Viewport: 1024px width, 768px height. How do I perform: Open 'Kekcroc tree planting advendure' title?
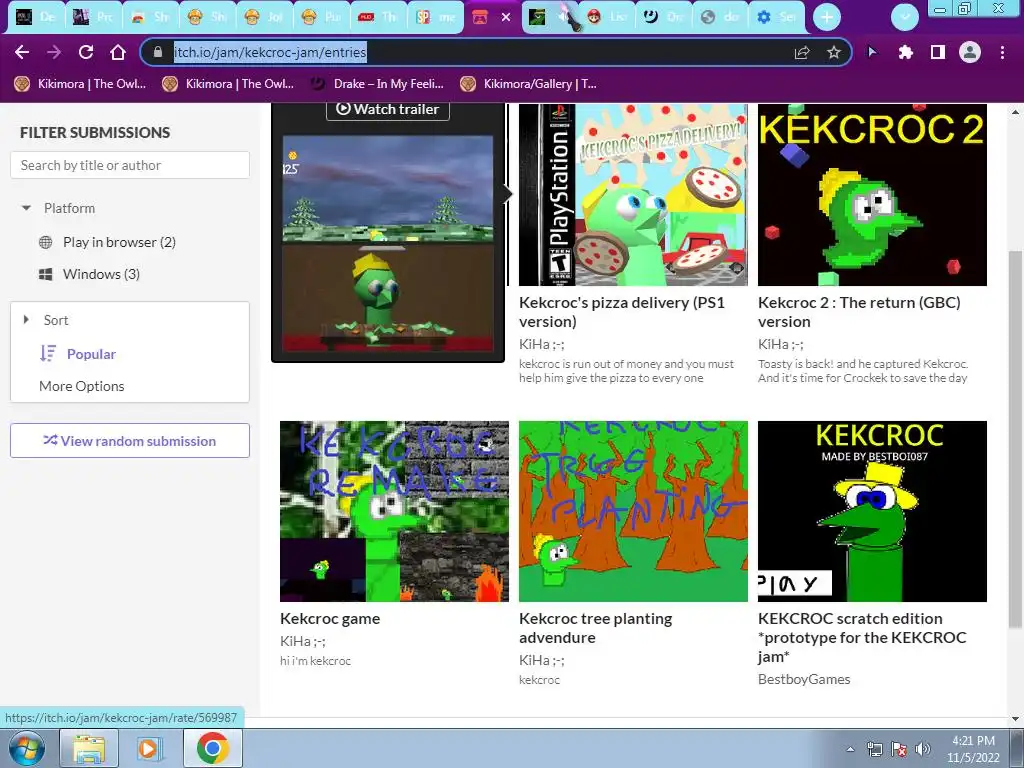596,628
